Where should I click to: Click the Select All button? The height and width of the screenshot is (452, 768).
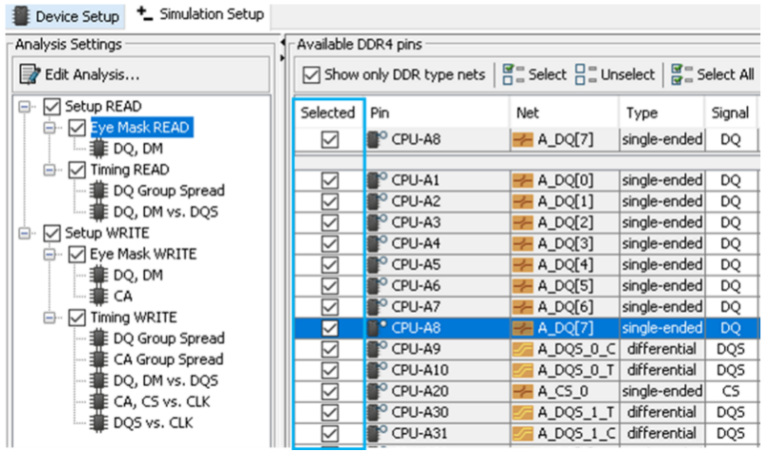[x=712, y=74]
